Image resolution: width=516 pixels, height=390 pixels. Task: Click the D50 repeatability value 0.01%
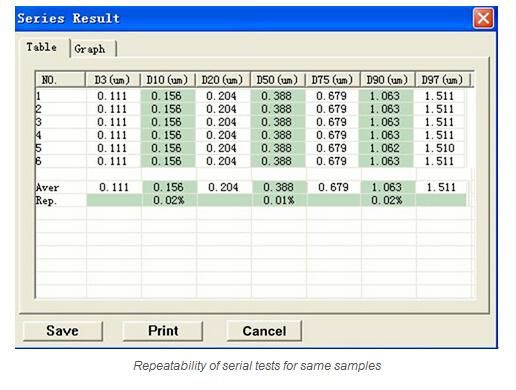[x=279, y=200]
